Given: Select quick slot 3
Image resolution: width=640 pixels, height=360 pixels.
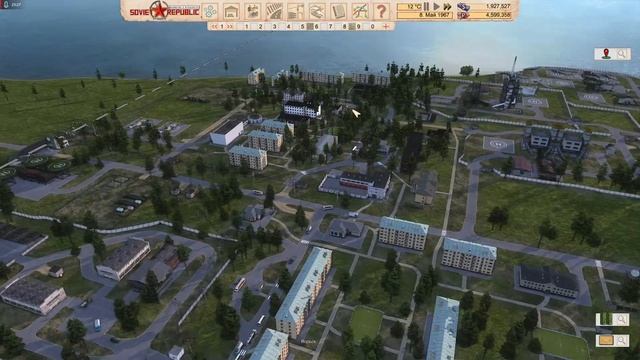Looking at the screenshot, I should pyautogui.click(x=274, y=27).
